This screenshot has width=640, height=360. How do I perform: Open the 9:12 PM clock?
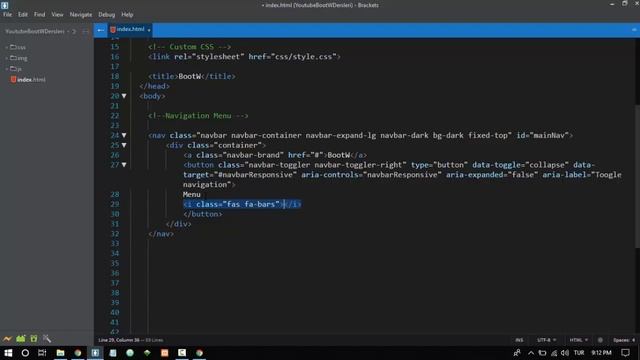[601, 353]
